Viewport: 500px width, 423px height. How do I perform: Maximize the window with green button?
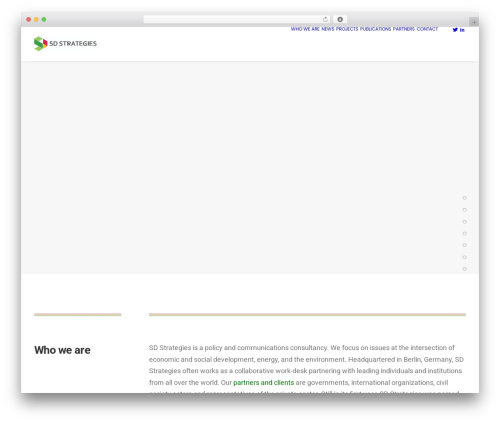point(44,19)
